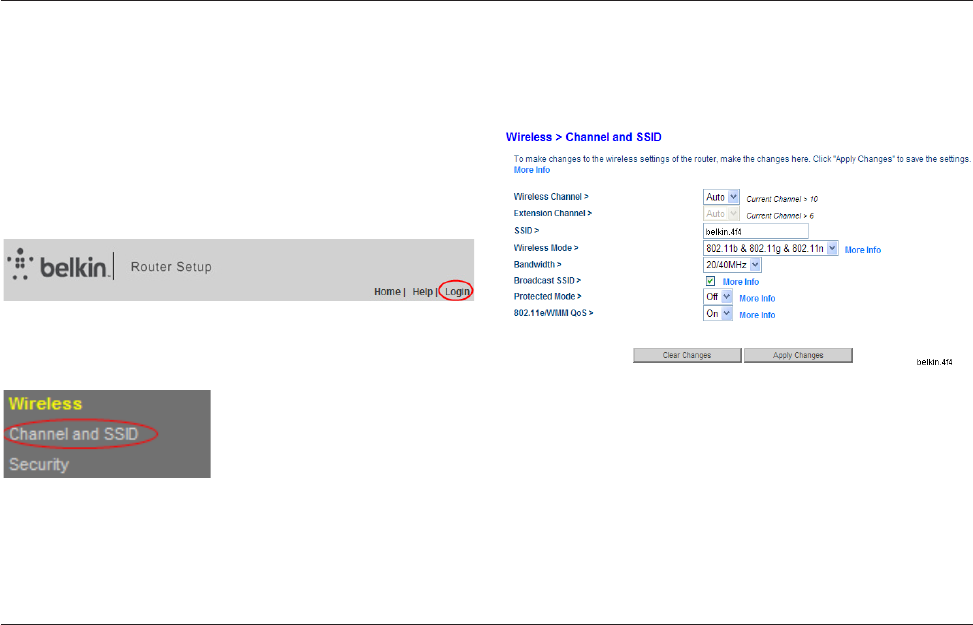Open More Info next to Protected Mode
The height and width of the screenshot is (625, 973).
(757, 299)
